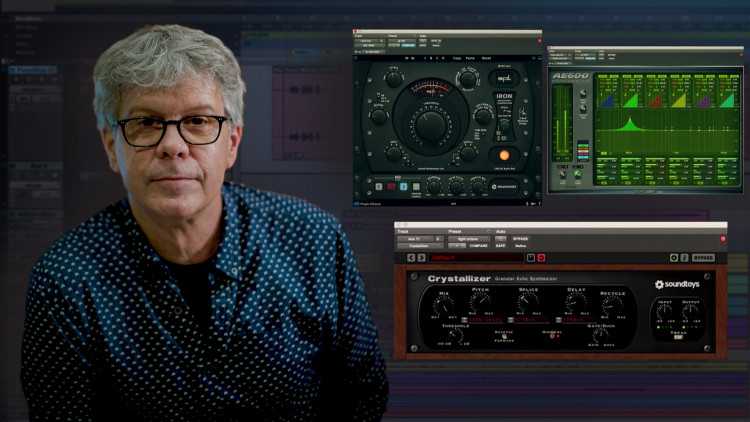Open the Splice tempo-sync menu button
Screen dimensions: 750x422
510,320
